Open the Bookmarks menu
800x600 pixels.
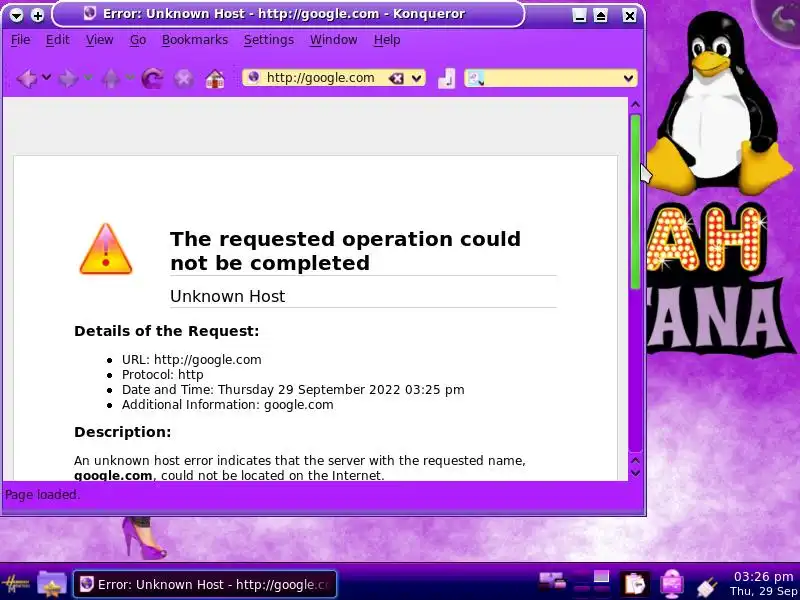pos(195,40)
